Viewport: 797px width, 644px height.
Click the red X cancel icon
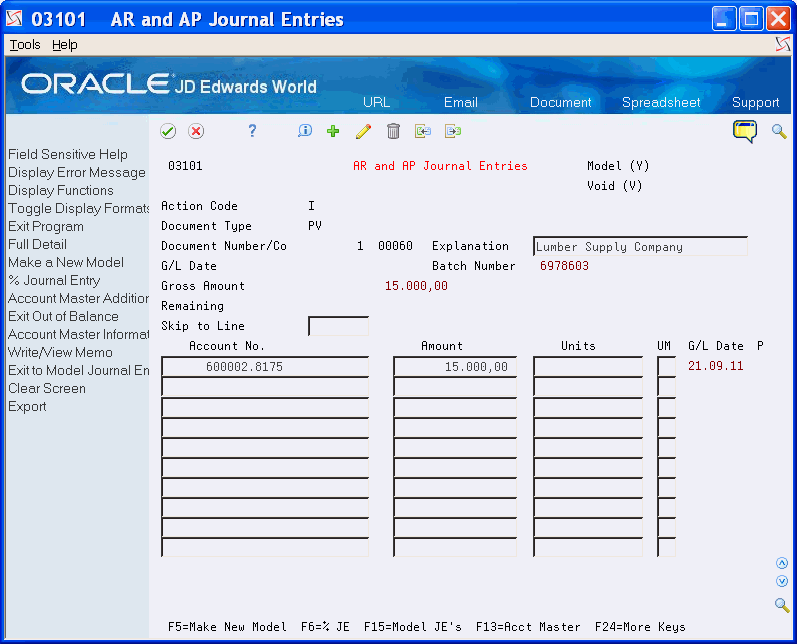196,131
